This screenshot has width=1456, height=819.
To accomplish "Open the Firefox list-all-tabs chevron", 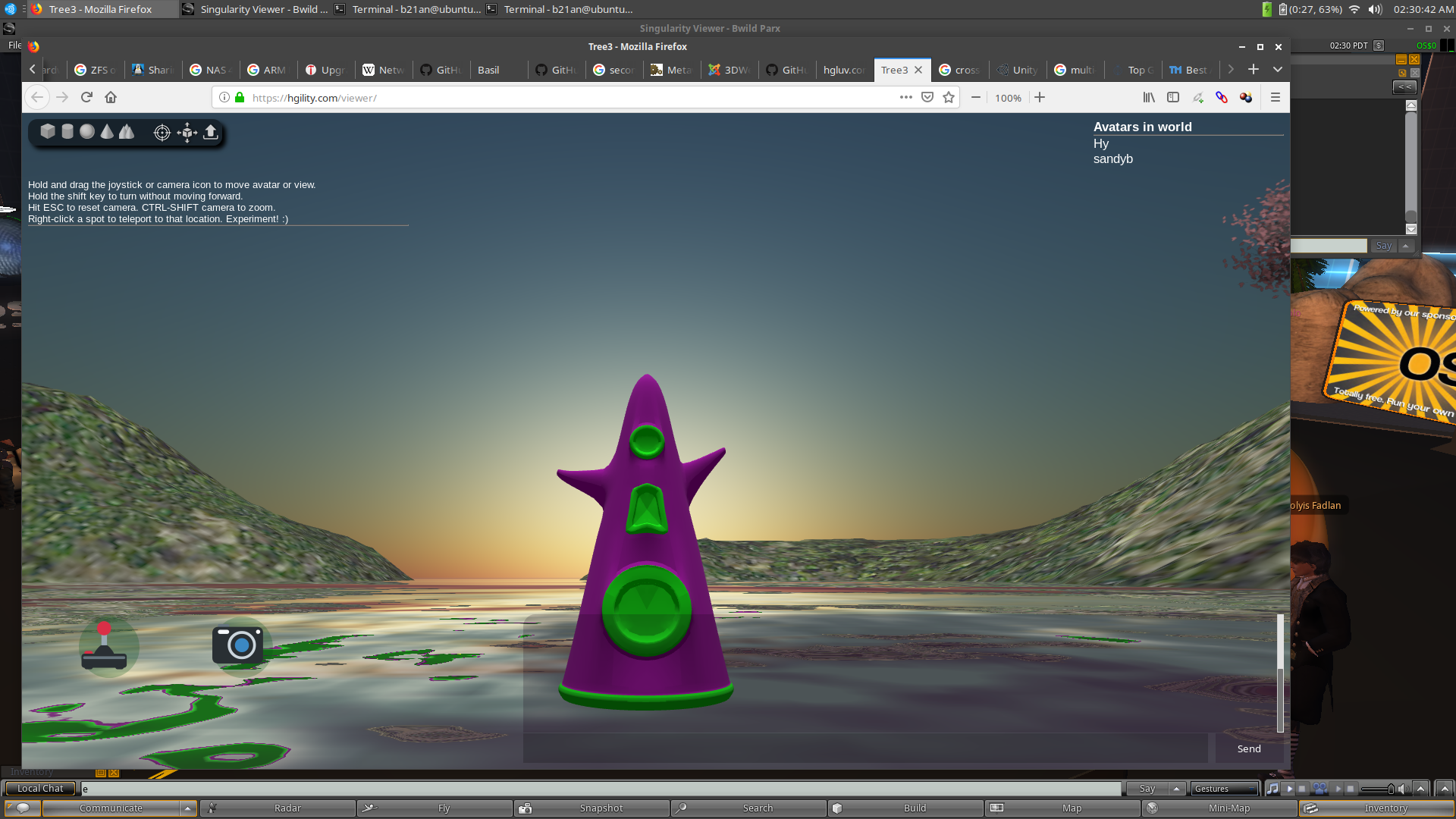I will [x=1278, y=70].
